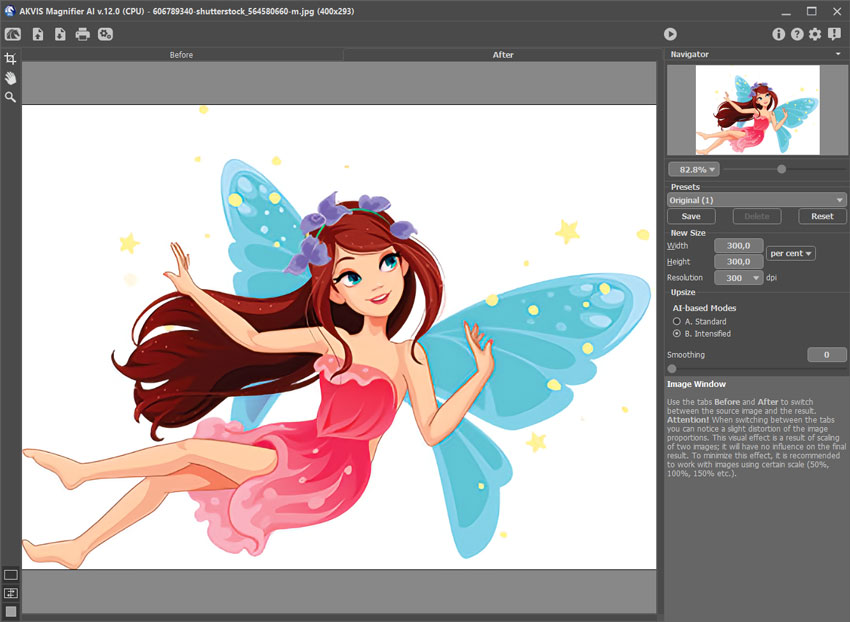850x622 pixels.
Task: Collapse the Navigator panel arrow
Action: point(838,54)
